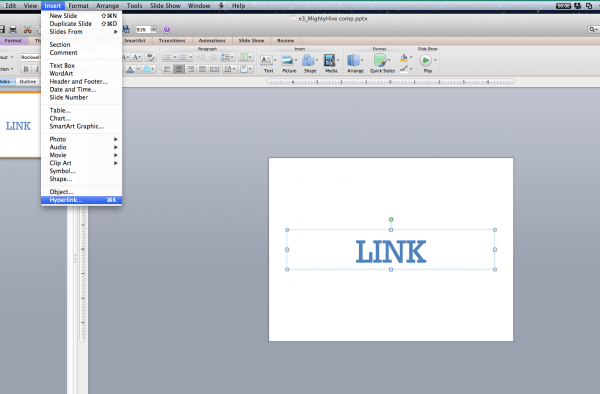This screenshot has width=600, height=394.
Task: Justify text icon
Action: [x=202, y=69]
